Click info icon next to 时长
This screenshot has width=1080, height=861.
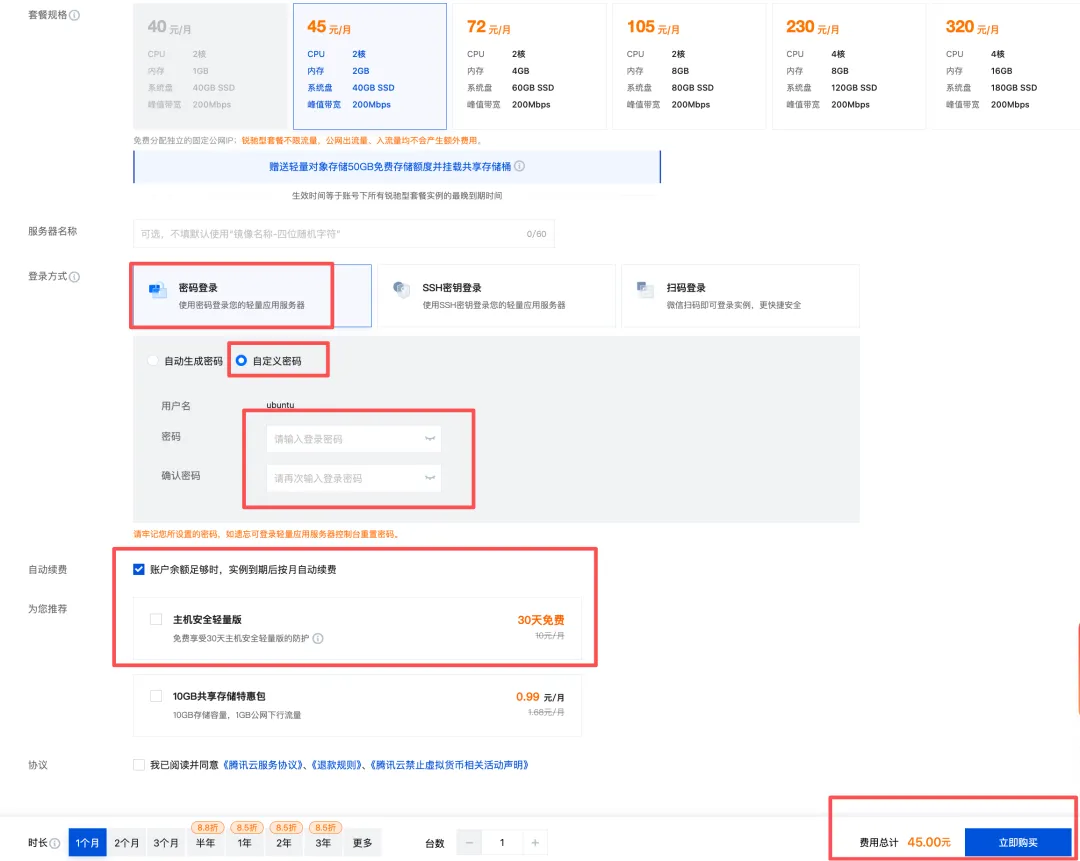pyautogui.click(x=55, y=843)
